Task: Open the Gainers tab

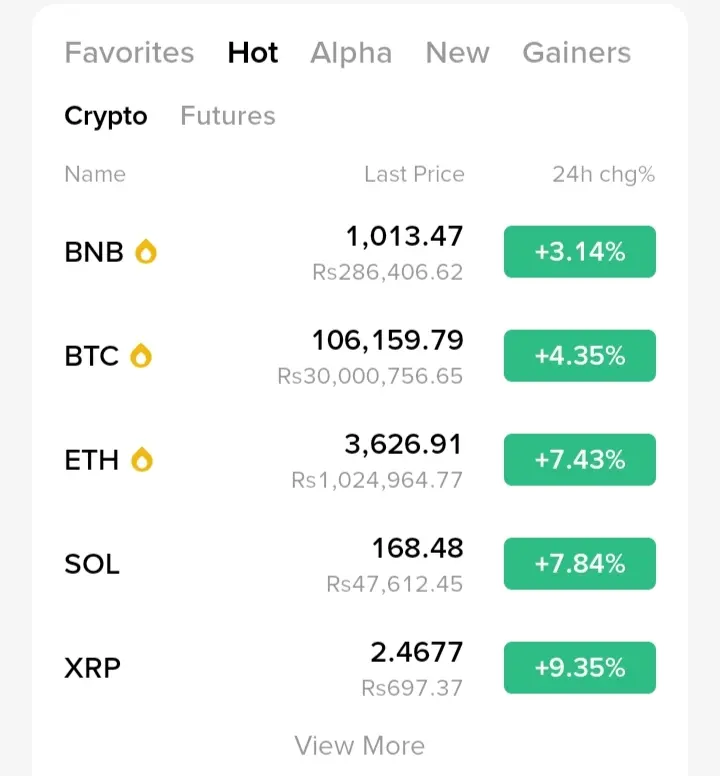Action: 576,53
